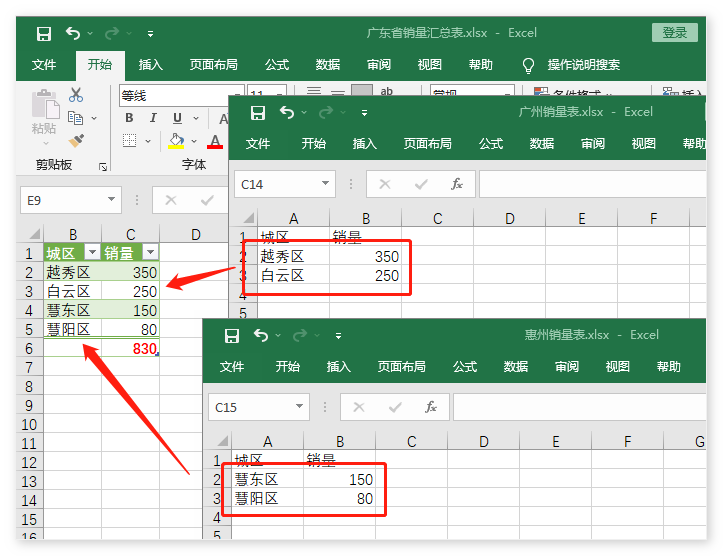Apply red Font Color letter A
723x556 pixels.
(x=215, y=141)
